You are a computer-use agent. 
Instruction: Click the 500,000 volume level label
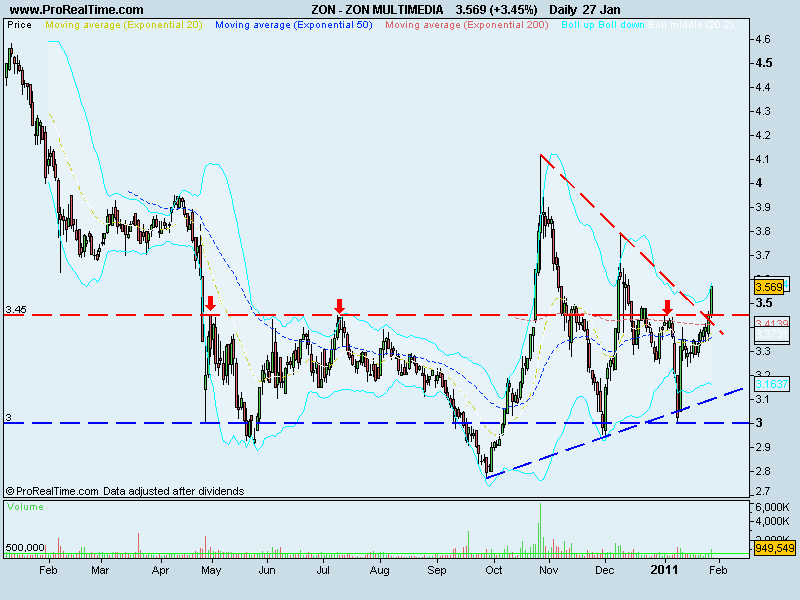[25, 548]
